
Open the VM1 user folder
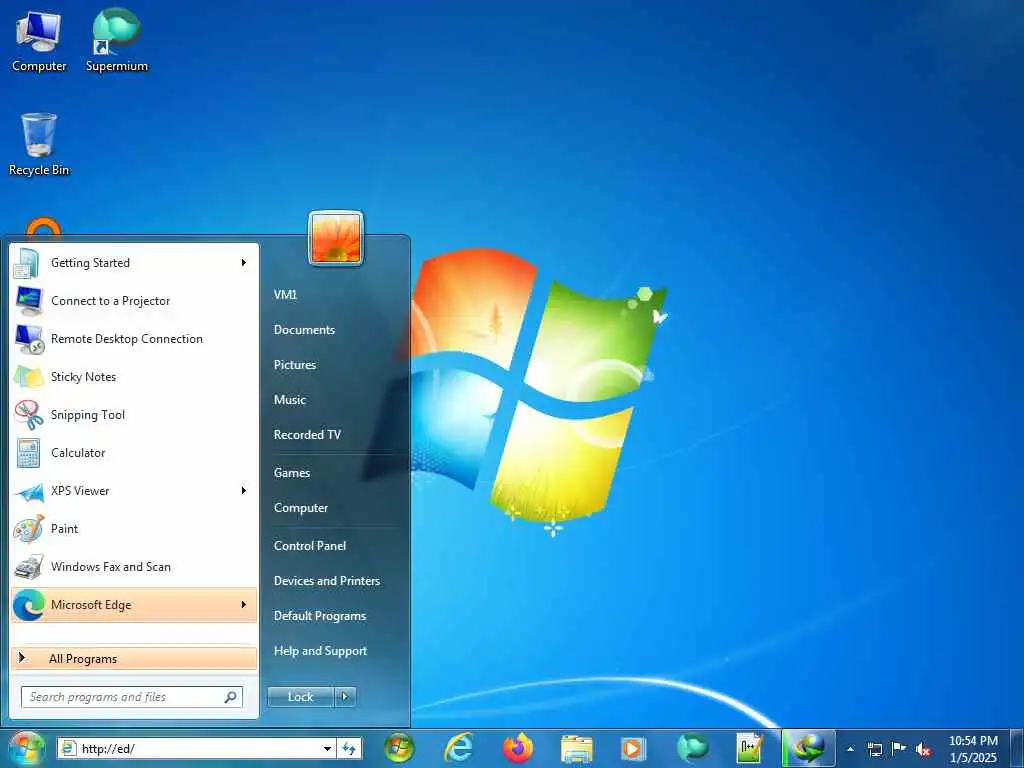click(285, 295)
